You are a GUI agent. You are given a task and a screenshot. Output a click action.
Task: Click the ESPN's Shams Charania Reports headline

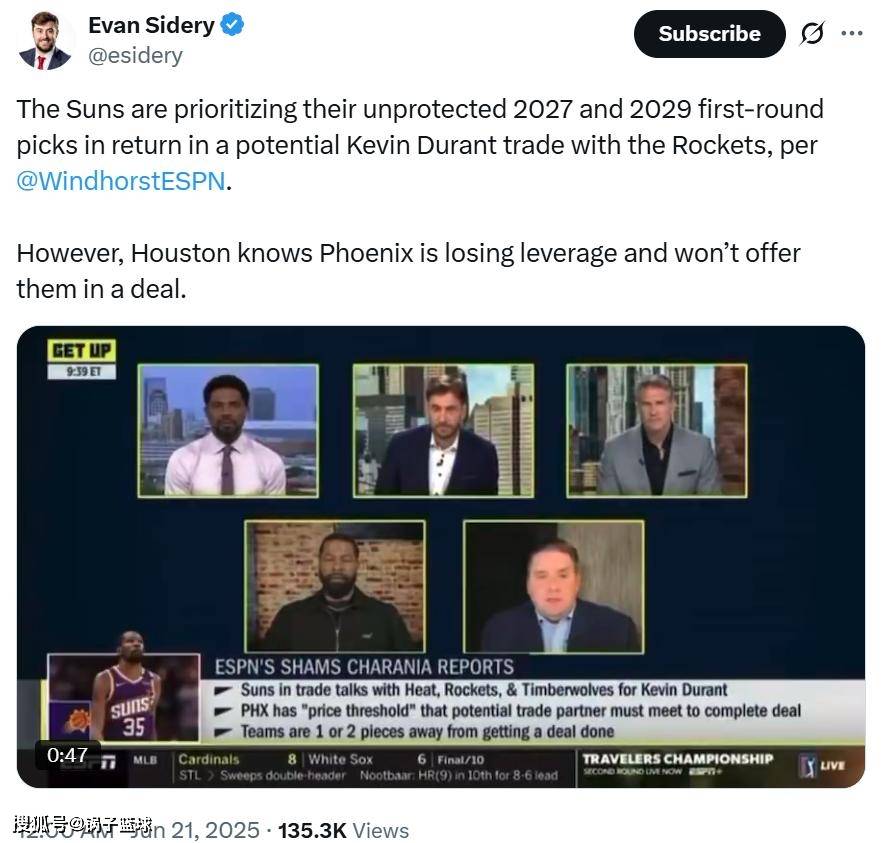click(364, 667)
